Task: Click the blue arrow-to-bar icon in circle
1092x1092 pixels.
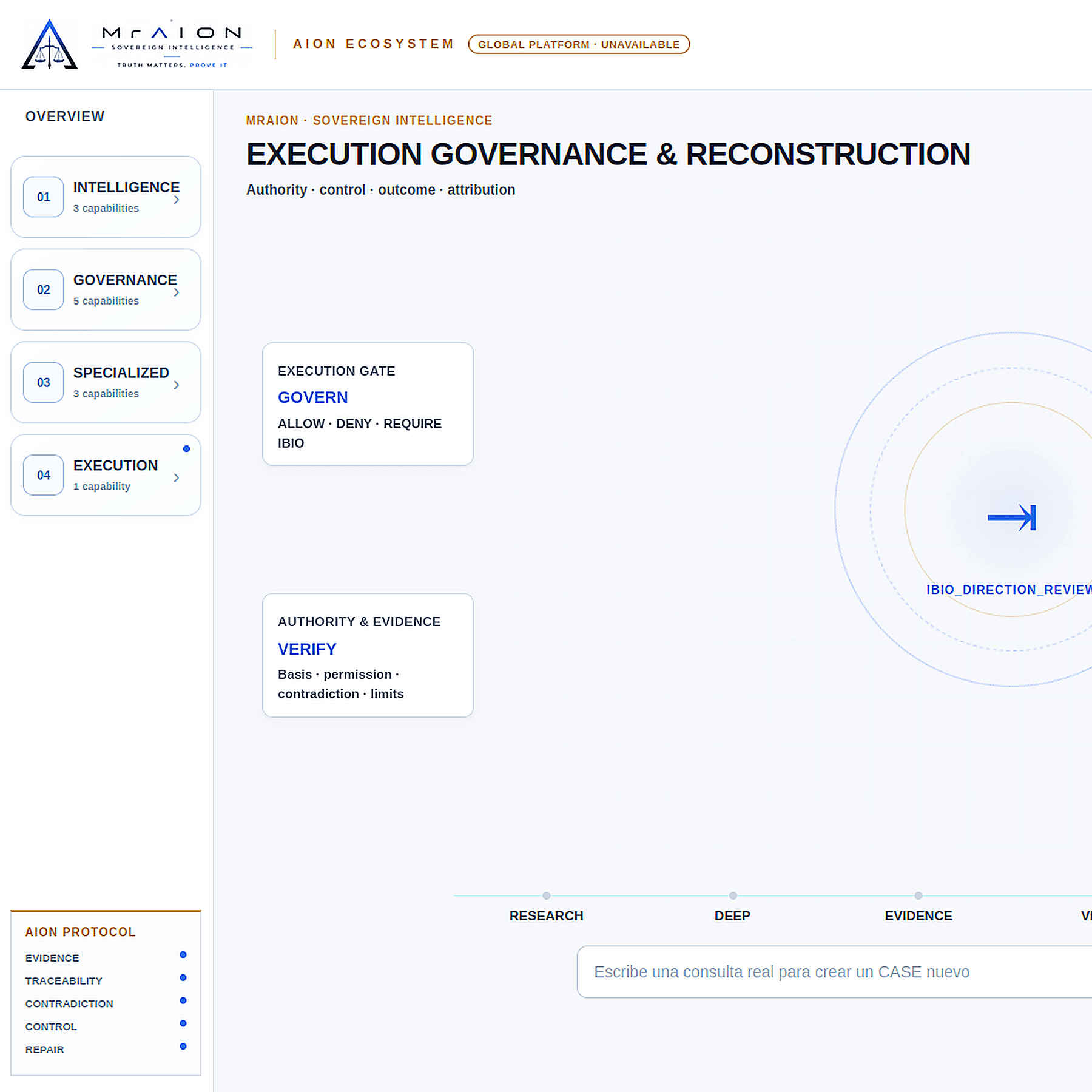Action: pyautogui.click(x=1012, y=517)
